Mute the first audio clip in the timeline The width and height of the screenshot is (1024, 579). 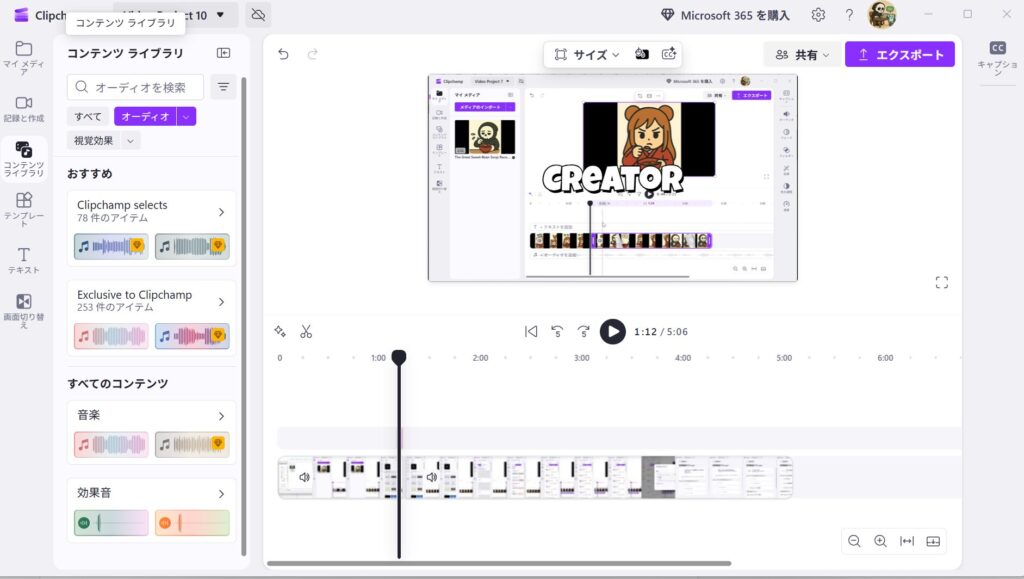click(x=303, y=477)
